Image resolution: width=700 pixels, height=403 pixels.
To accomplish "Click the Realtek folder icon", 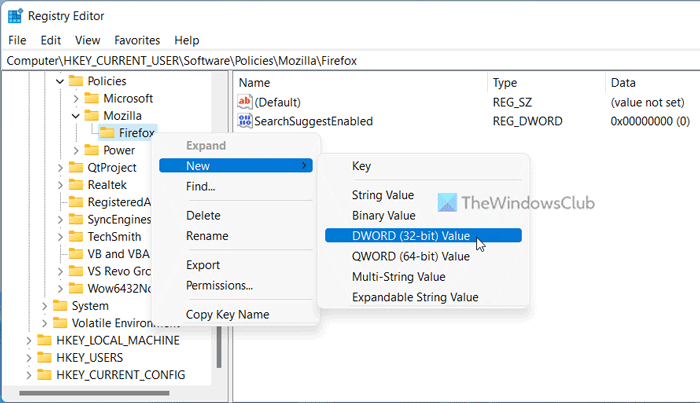I will coord(76,185).
